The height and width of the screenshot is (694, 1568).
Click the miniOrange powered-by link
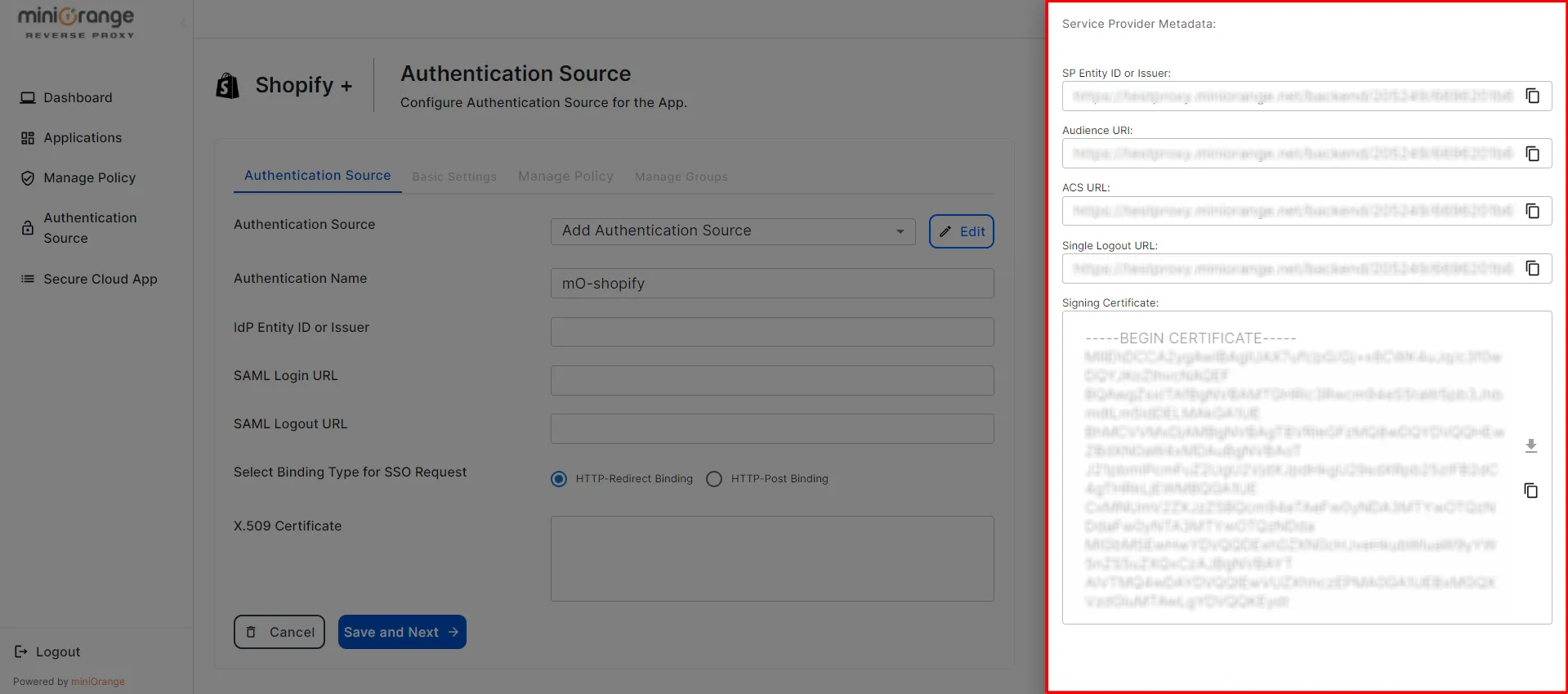(x=98, y=682)
